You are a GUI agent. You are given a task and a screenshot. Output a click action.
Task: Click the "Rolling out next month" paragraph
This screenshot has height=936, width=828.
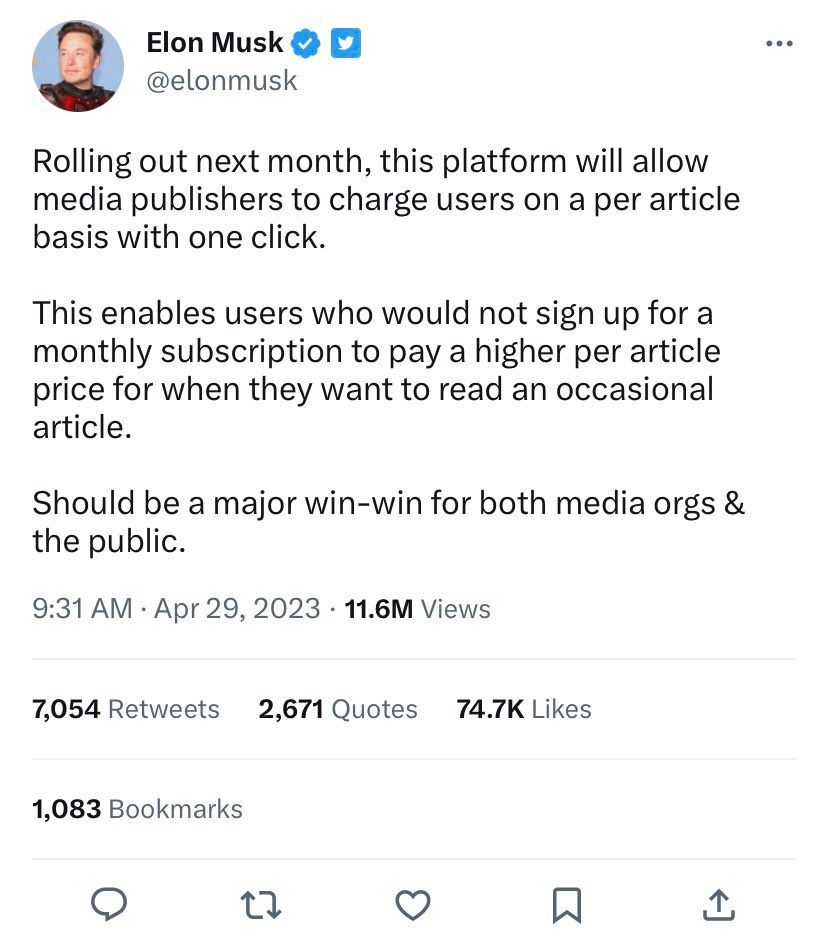pyautogui.click(x=386, y=199)
